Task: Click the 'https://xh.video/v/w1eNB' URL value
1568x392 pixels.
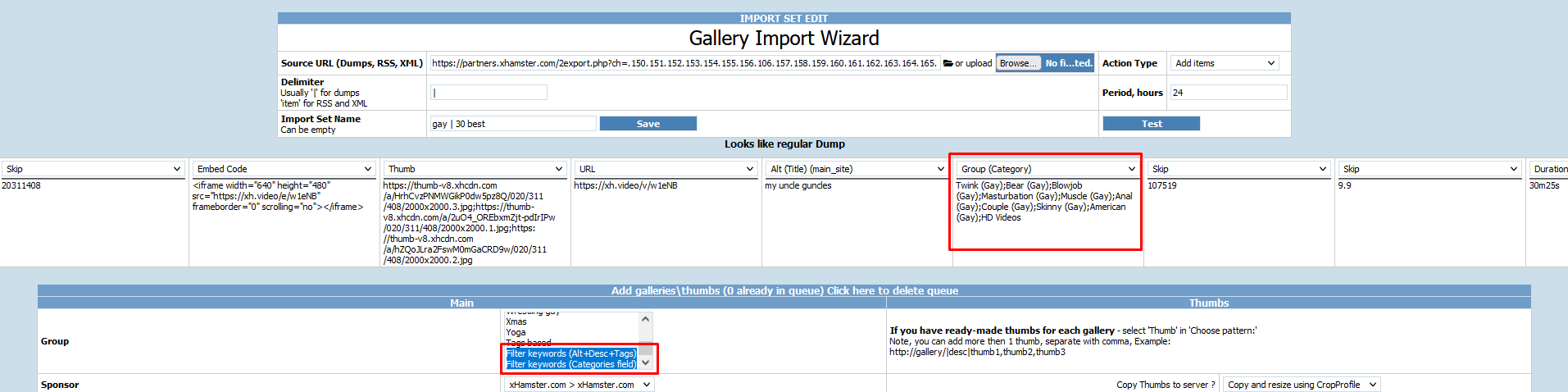Action: tap(625, 185)
